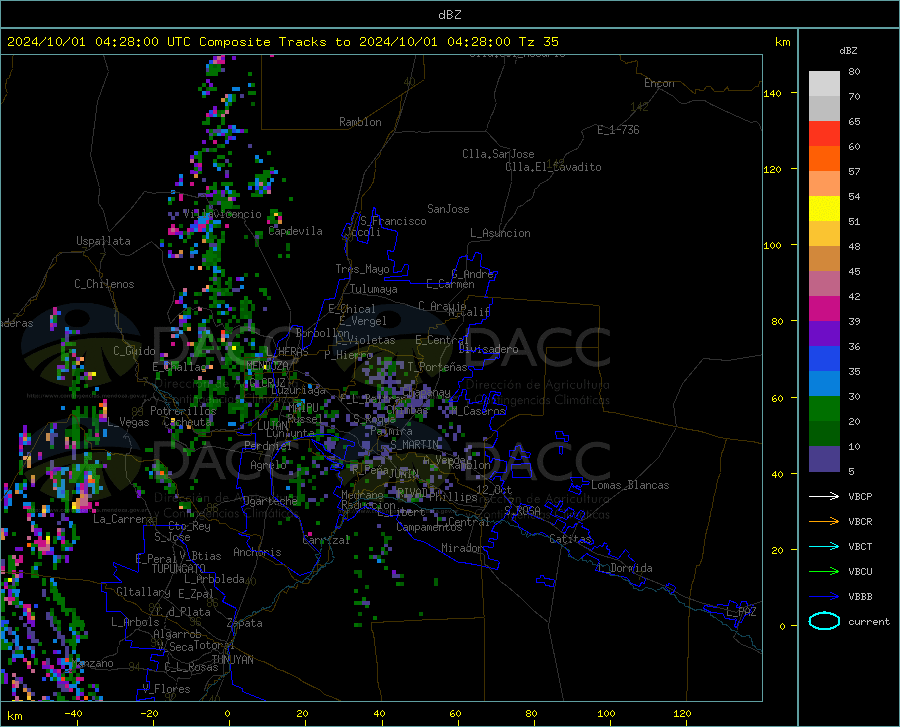The image size is (900, 727).
Task: Click the green 20 dBZ color swatch
Action: tap(824, 409)
